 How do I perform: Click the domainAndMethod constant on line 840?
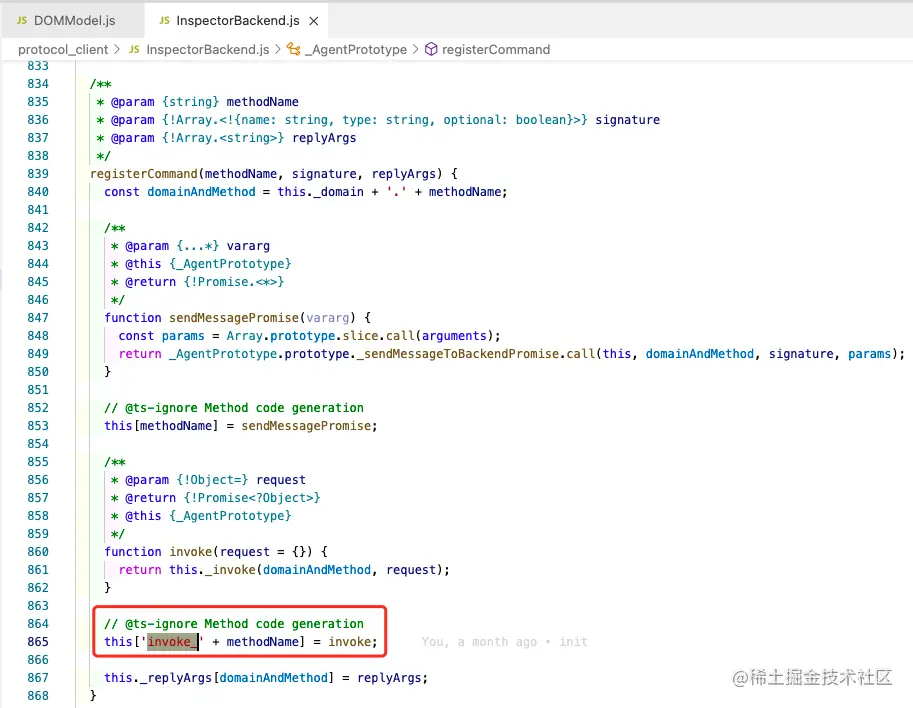coord(201,192)
